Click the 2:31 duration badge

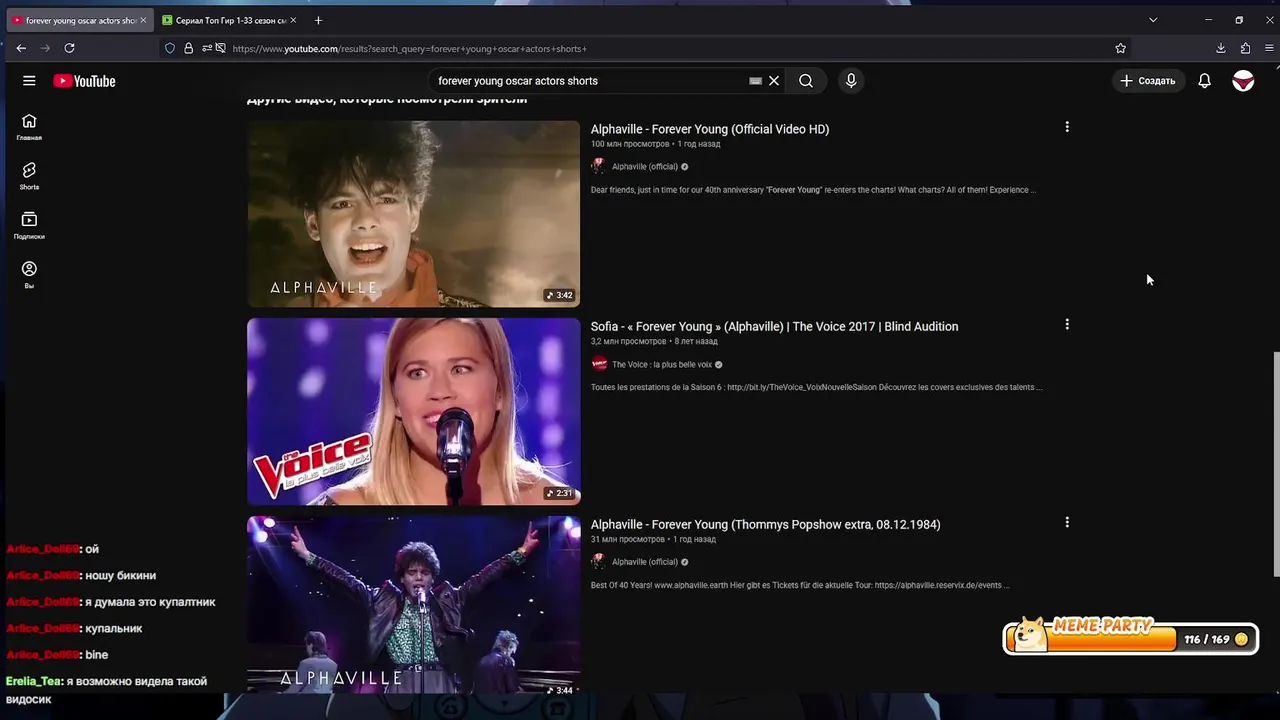click(x=559, y=493)
